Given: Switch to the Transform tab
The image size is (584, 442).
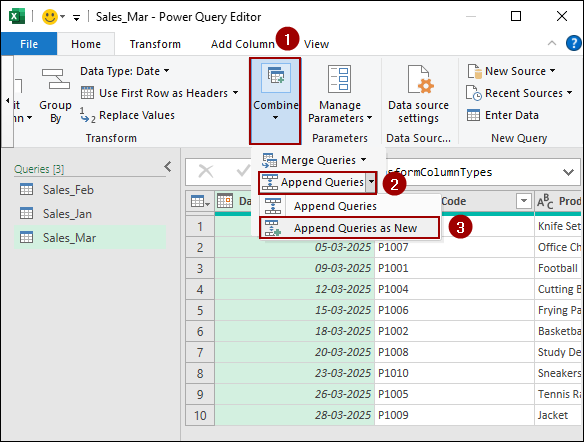Looking at the screenshot, I should (155, 44).
